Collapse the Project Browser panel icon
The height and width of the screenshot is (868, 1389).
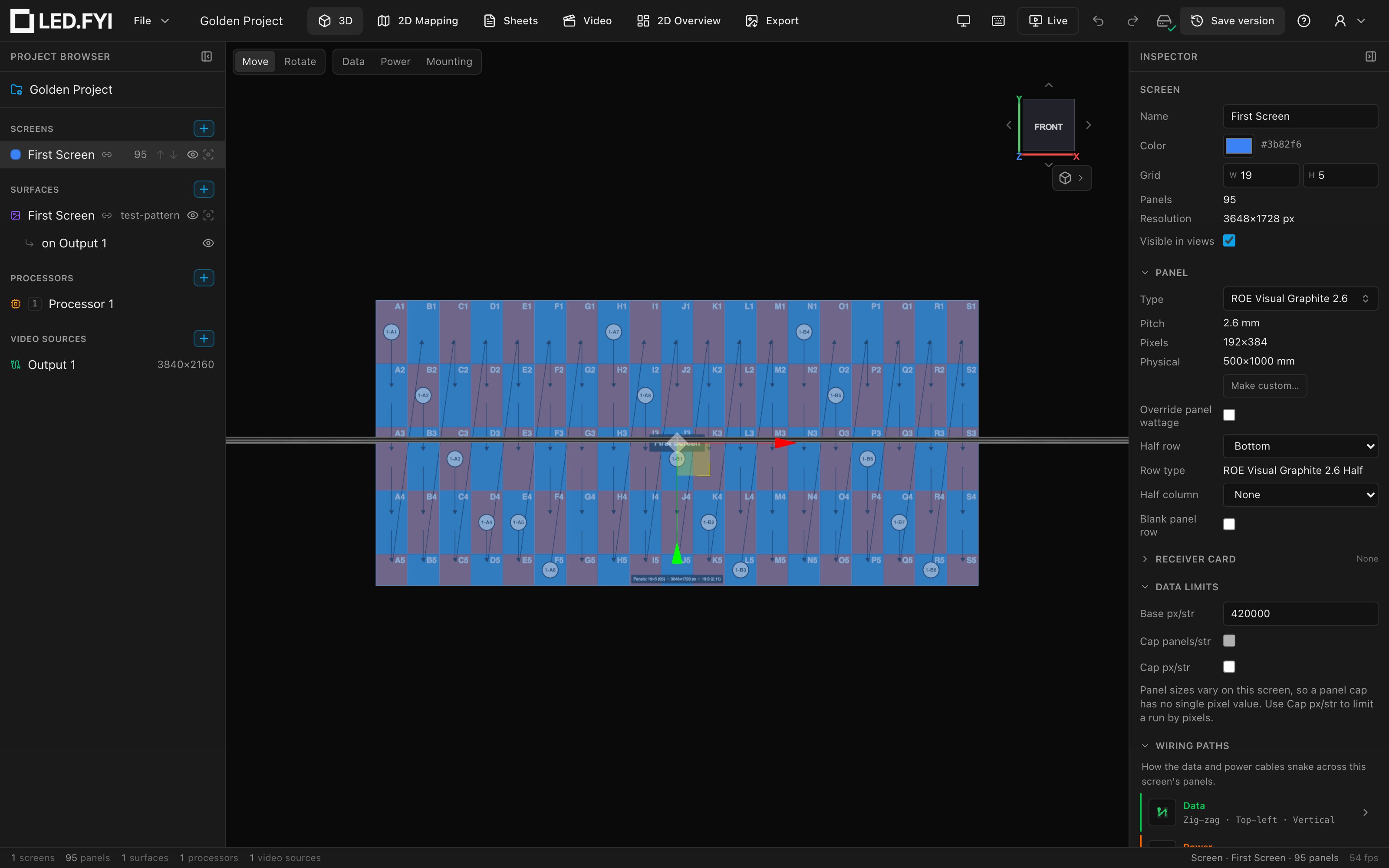(x=207, y=56)
